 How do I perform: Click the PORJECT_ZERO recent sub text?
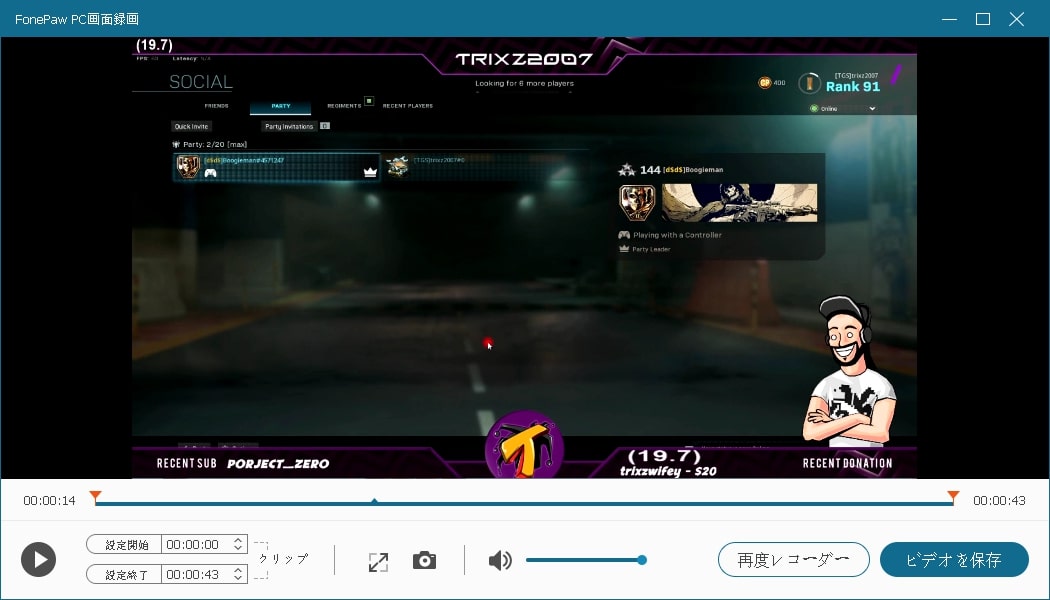278,463
